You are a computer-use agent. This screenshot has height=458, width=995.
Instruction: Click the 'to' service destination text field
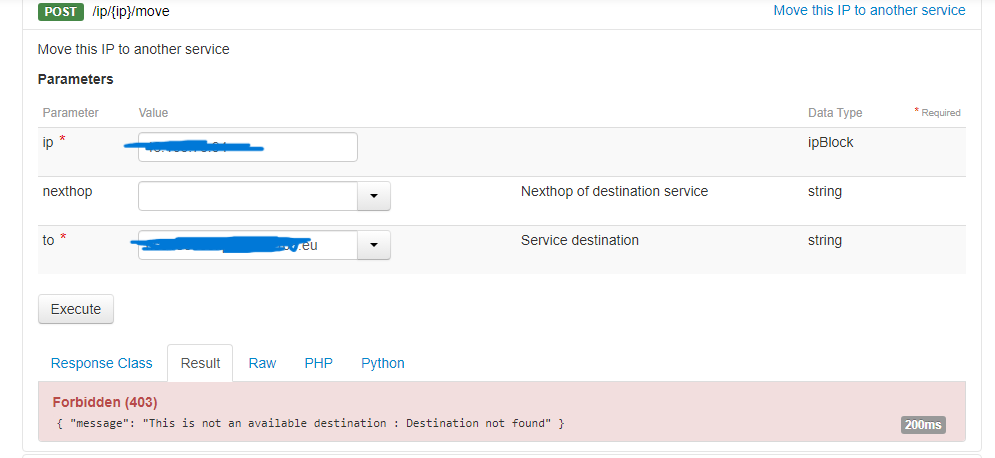point(247,245)
